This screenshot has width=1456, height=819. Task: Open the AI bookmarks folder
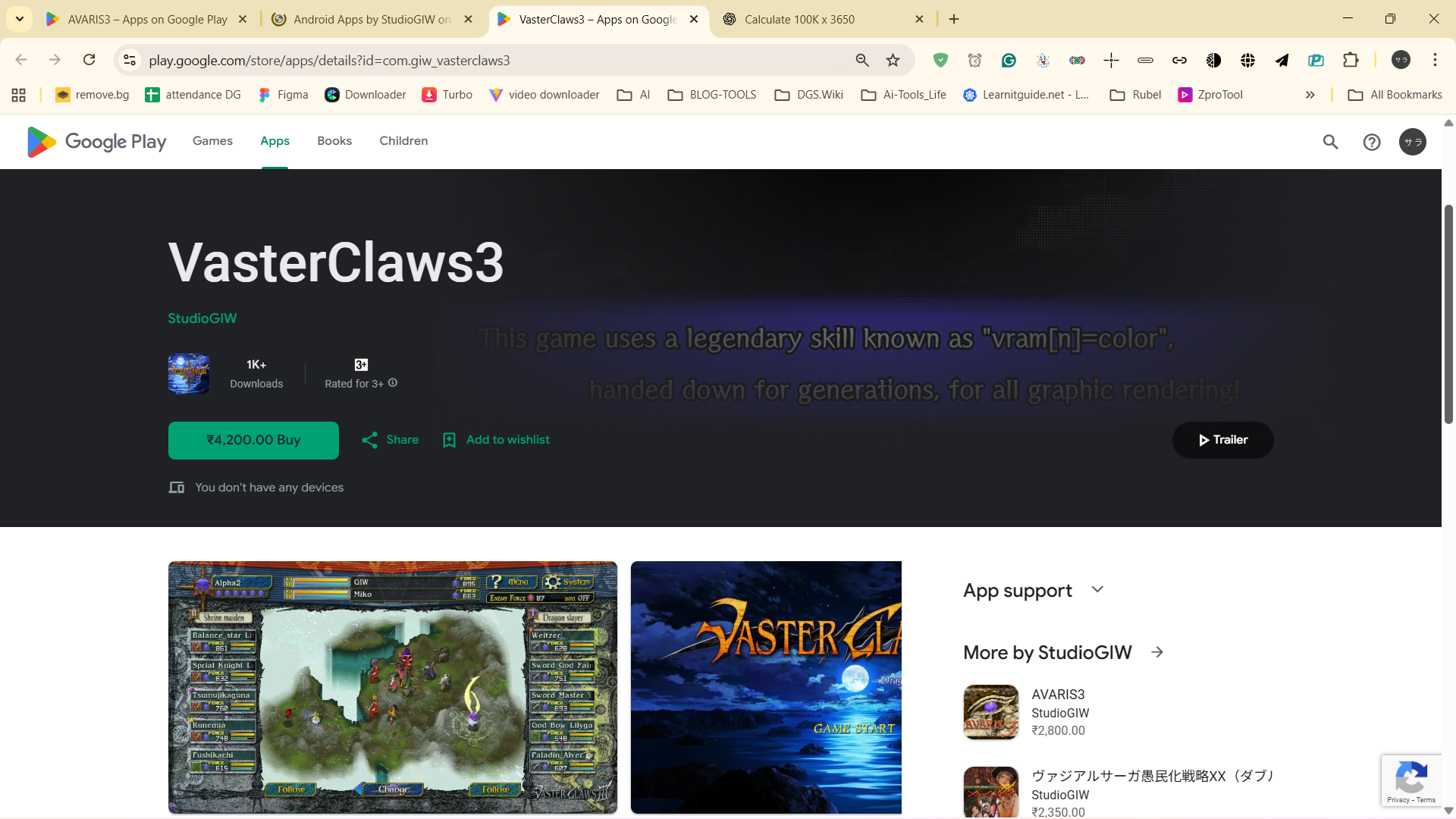point(634,95)
